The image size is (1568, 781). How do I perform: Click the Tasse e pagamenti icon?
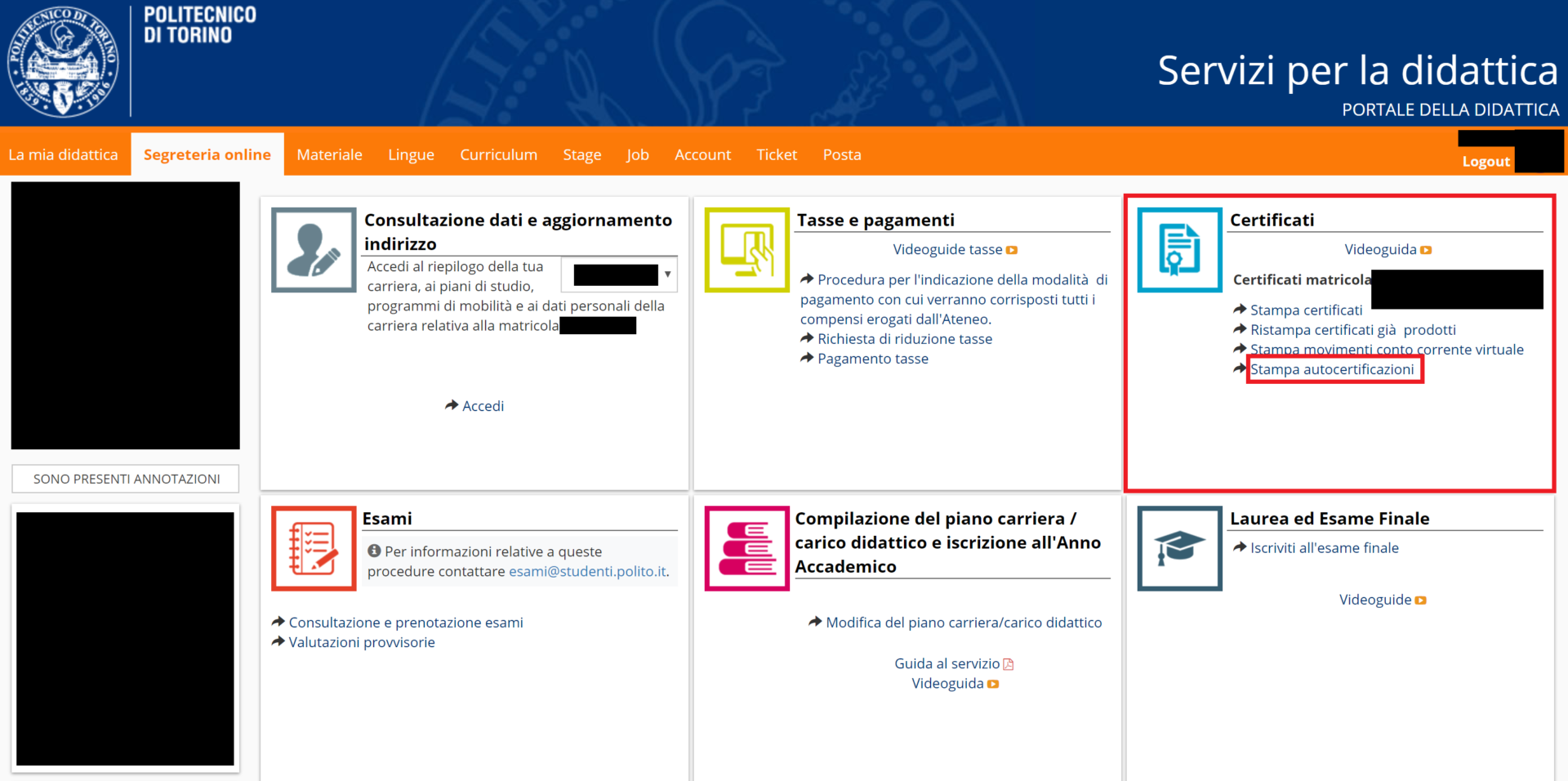(746, 250)
